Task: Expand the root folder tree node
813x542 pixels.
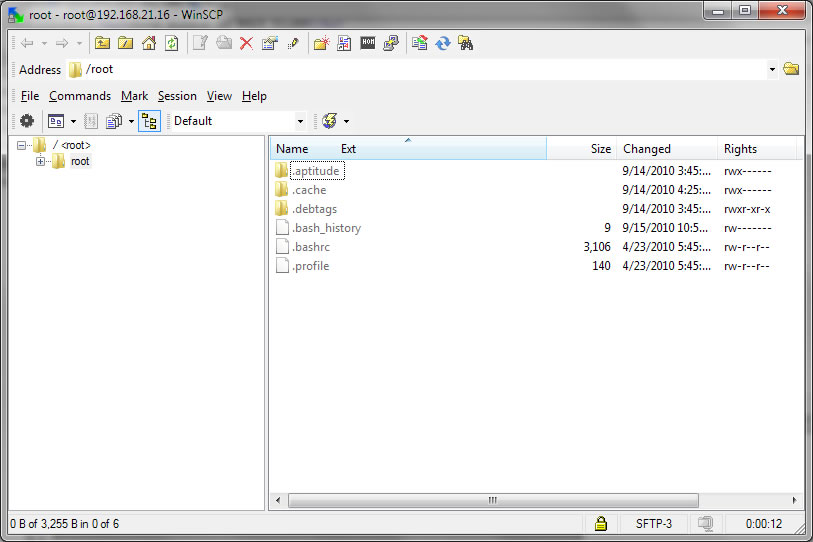Action: tap(40, 161)
